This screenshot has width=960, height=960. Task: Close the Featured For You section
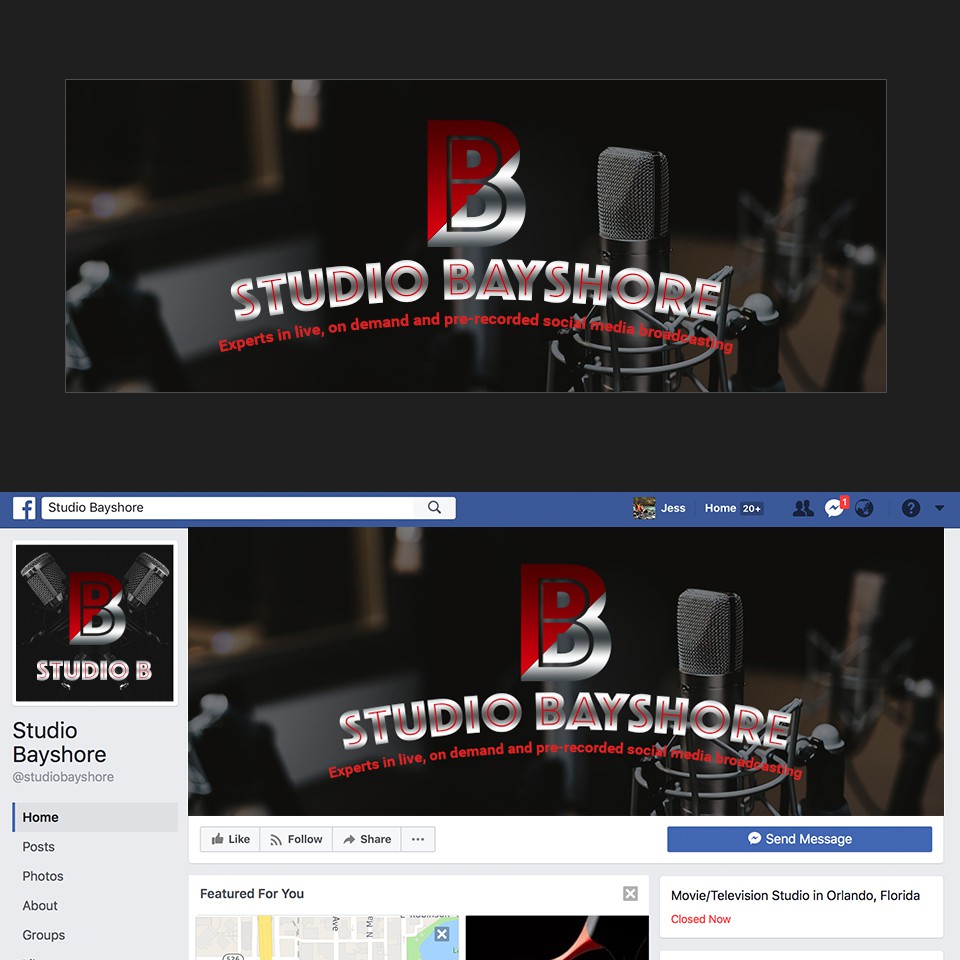point(630,893)
